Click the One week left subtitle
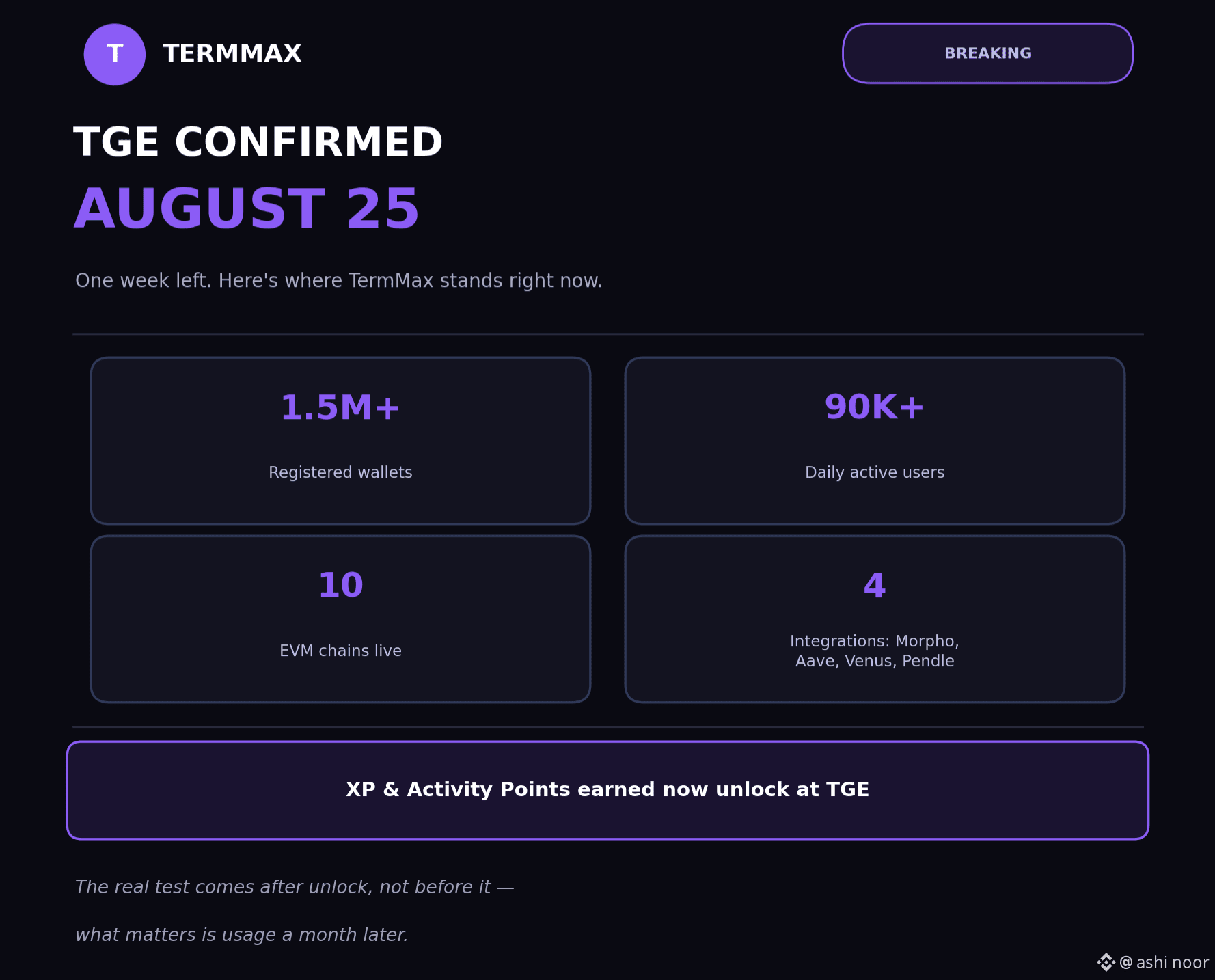 click(x=339, y=281)
